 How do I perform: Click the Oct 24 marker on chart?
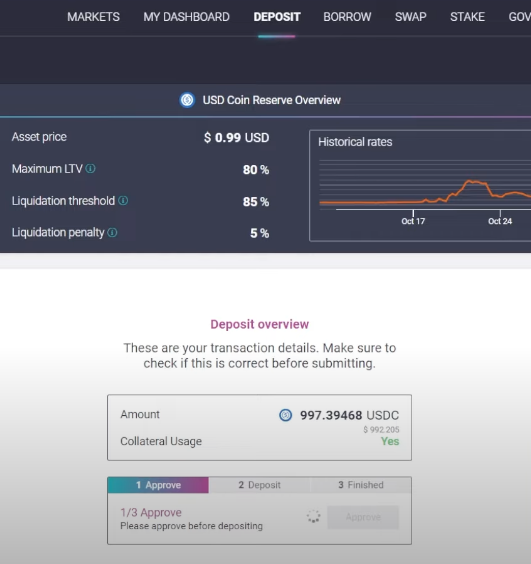pos(500,221)
